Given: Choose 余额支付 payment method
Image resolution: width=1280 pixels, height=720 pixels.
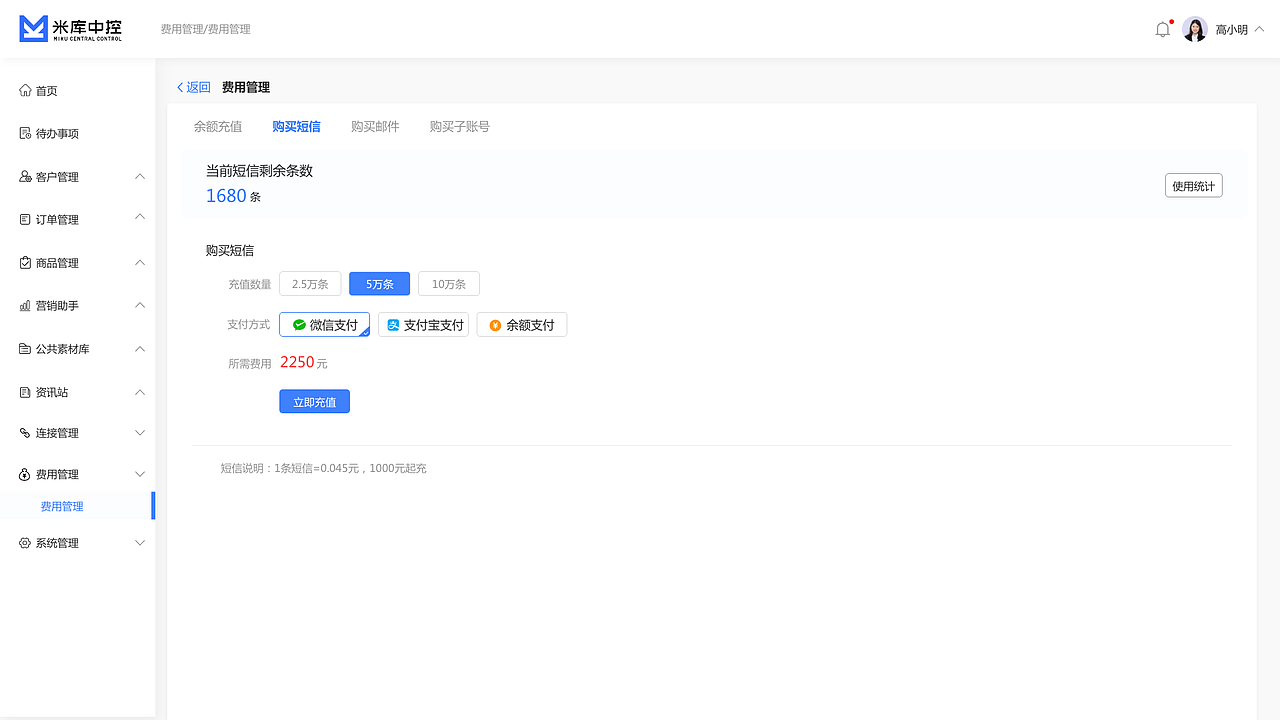Looking at the screenshot, I should tap(522, 325).
